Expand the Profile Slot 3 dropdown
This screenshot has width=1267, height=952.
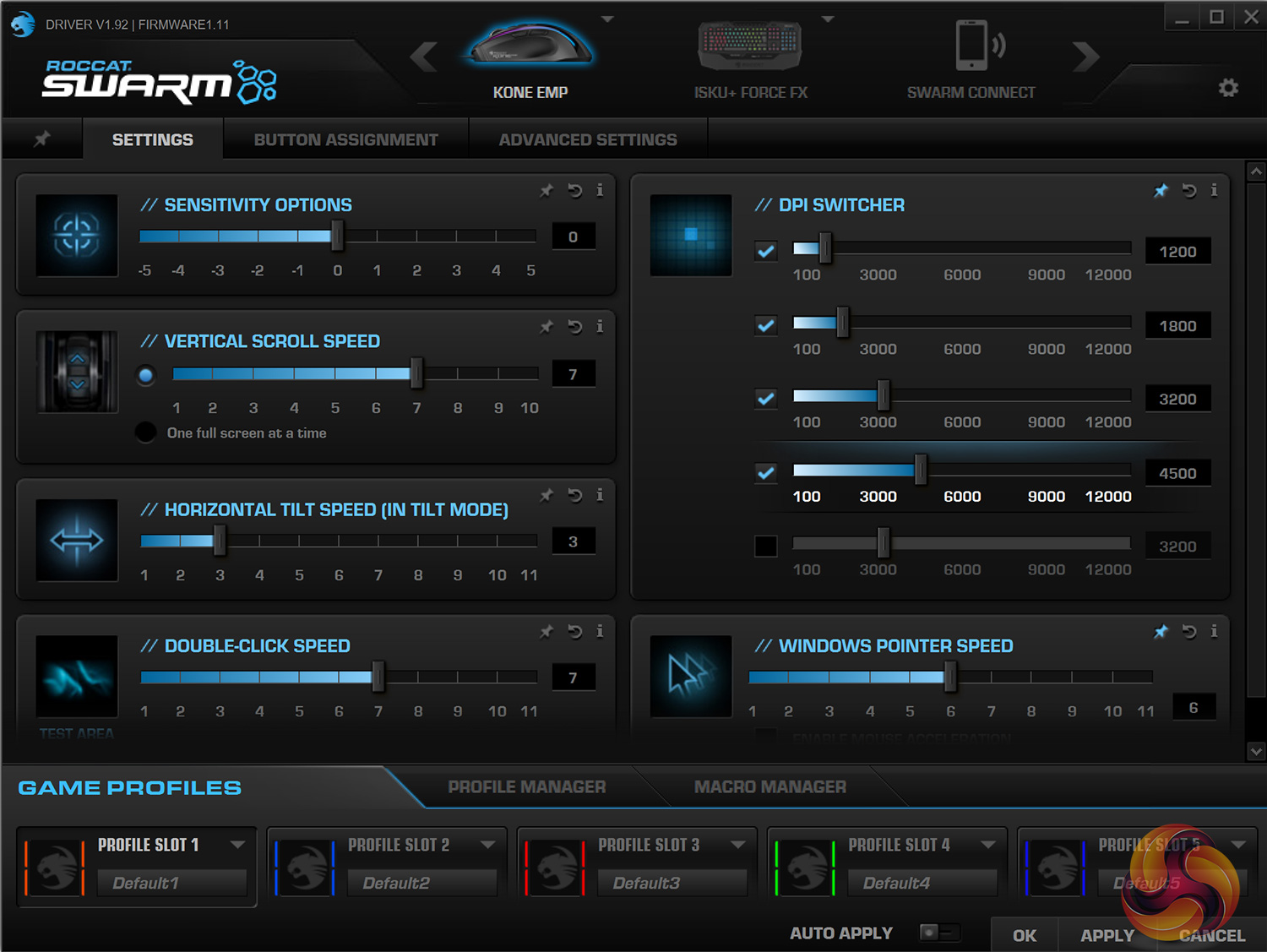[737, 845]
